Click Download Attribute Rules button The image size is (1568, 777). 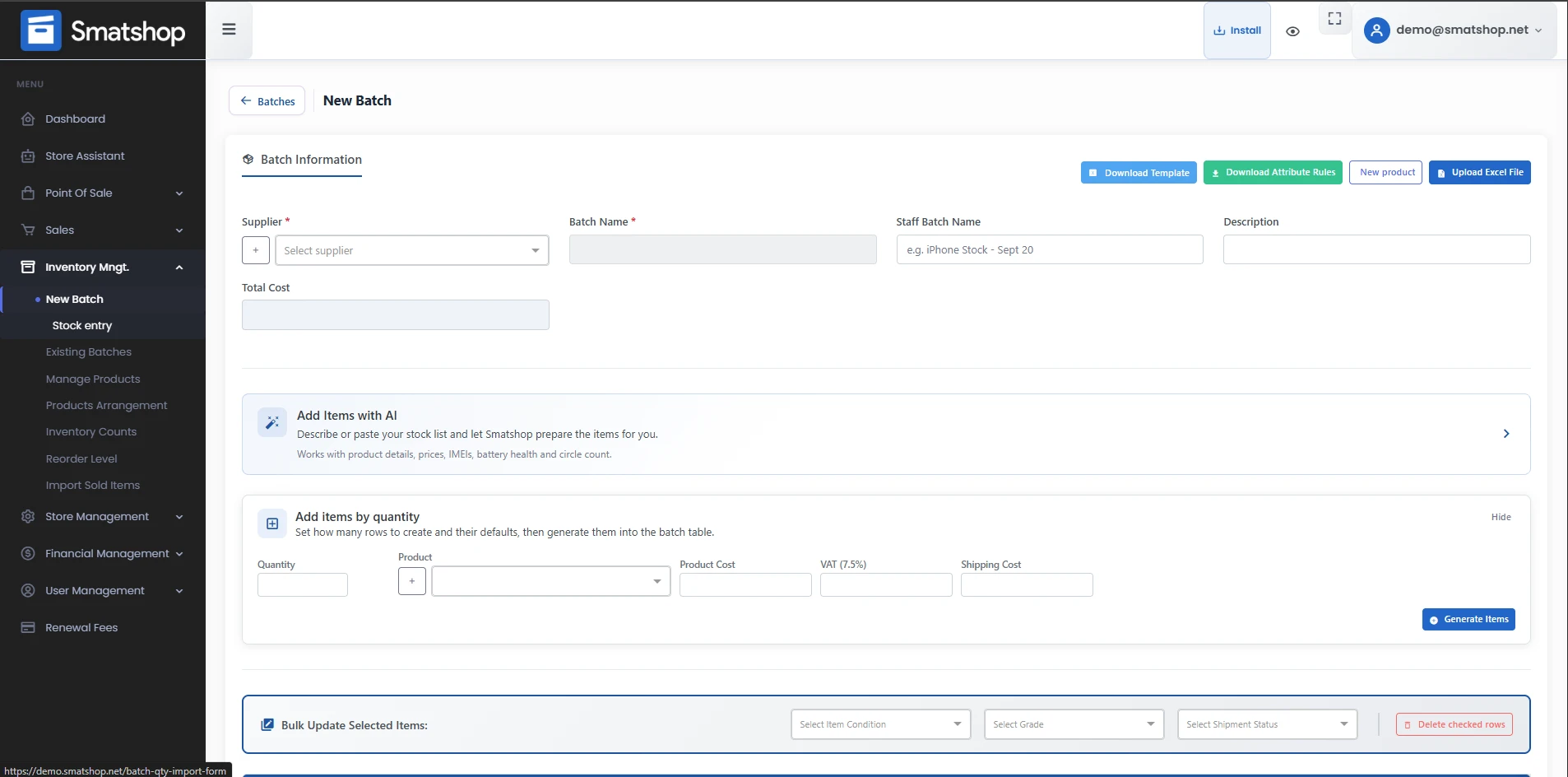pyautogui.click(x=1273, y=172)
